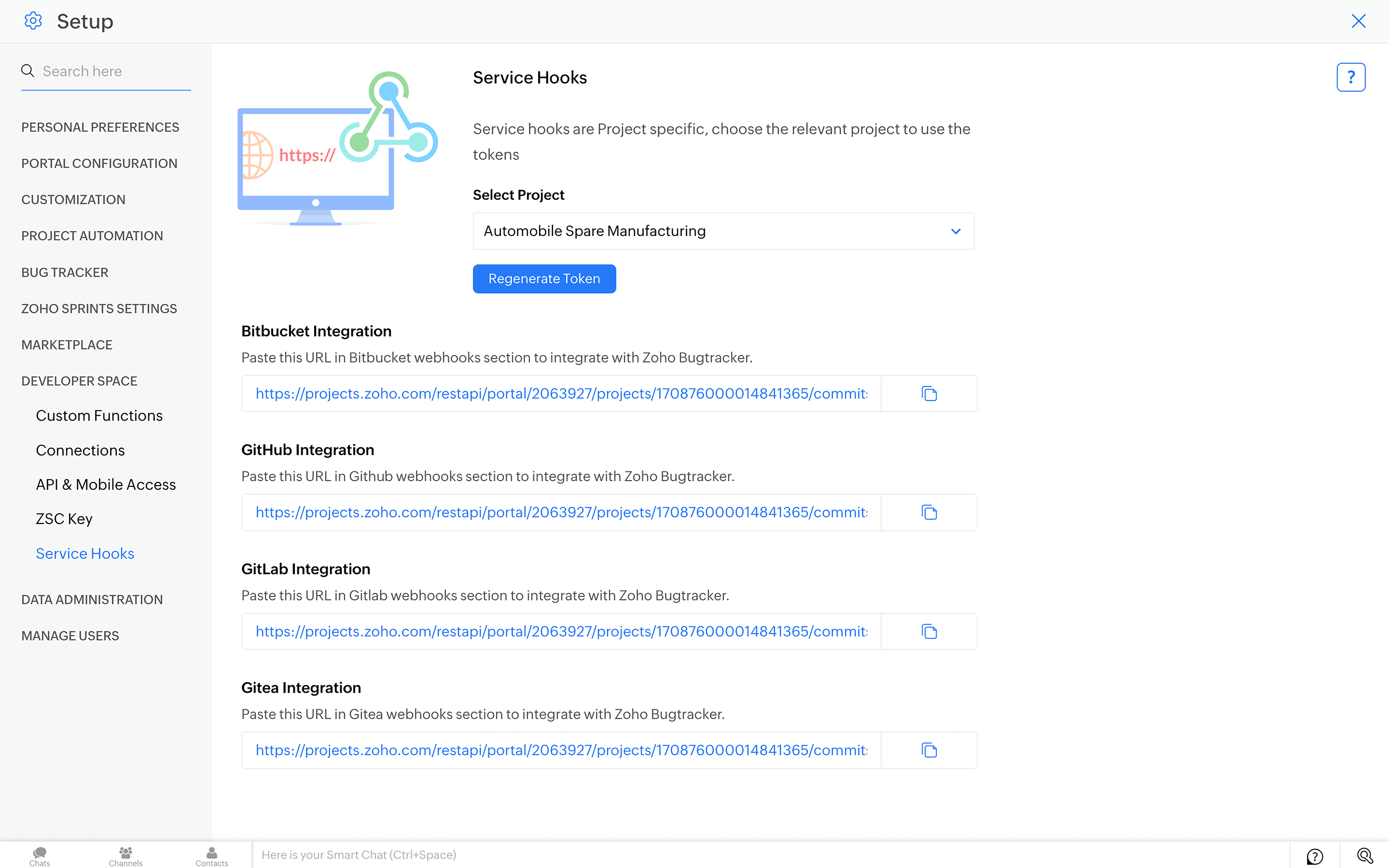
Task: Open Contacts in bottom bar
Action: (x=212, y=856)
